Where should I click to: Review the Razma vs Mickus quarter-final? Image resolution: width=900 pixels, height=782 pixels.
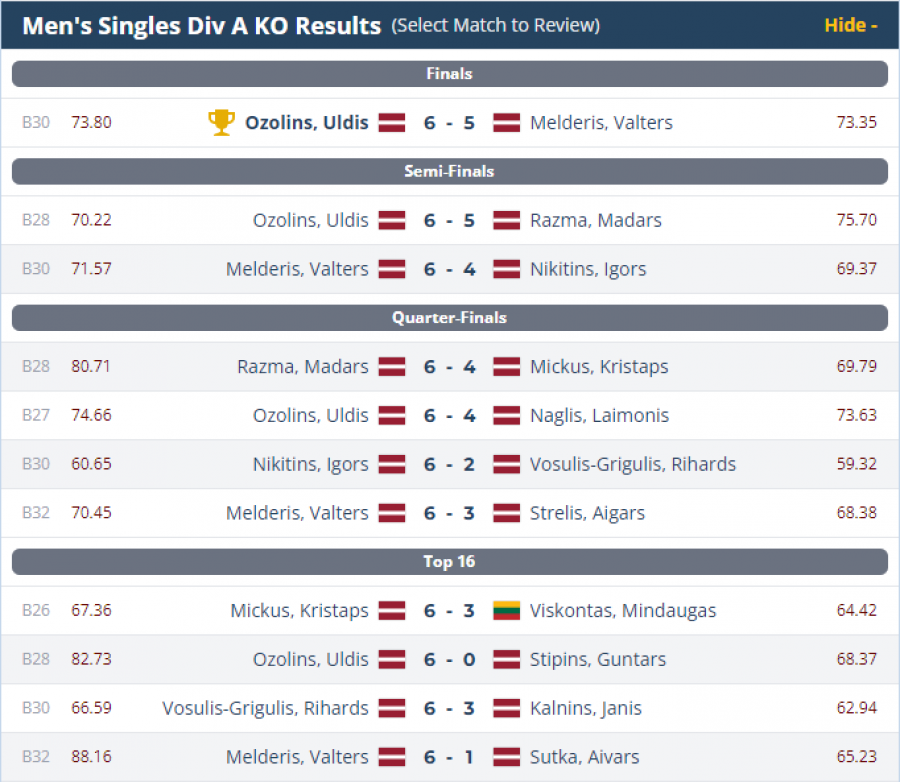tap(449, 367)
